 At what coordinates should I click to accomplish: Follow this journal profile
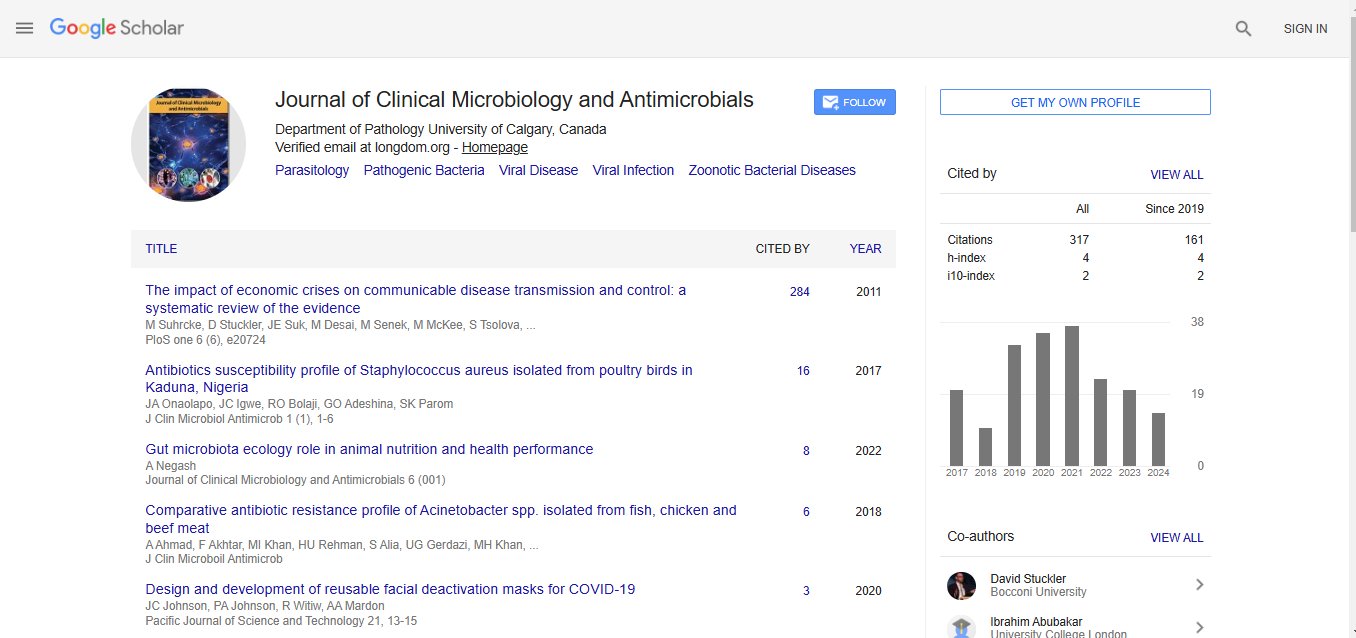(854, 102)
